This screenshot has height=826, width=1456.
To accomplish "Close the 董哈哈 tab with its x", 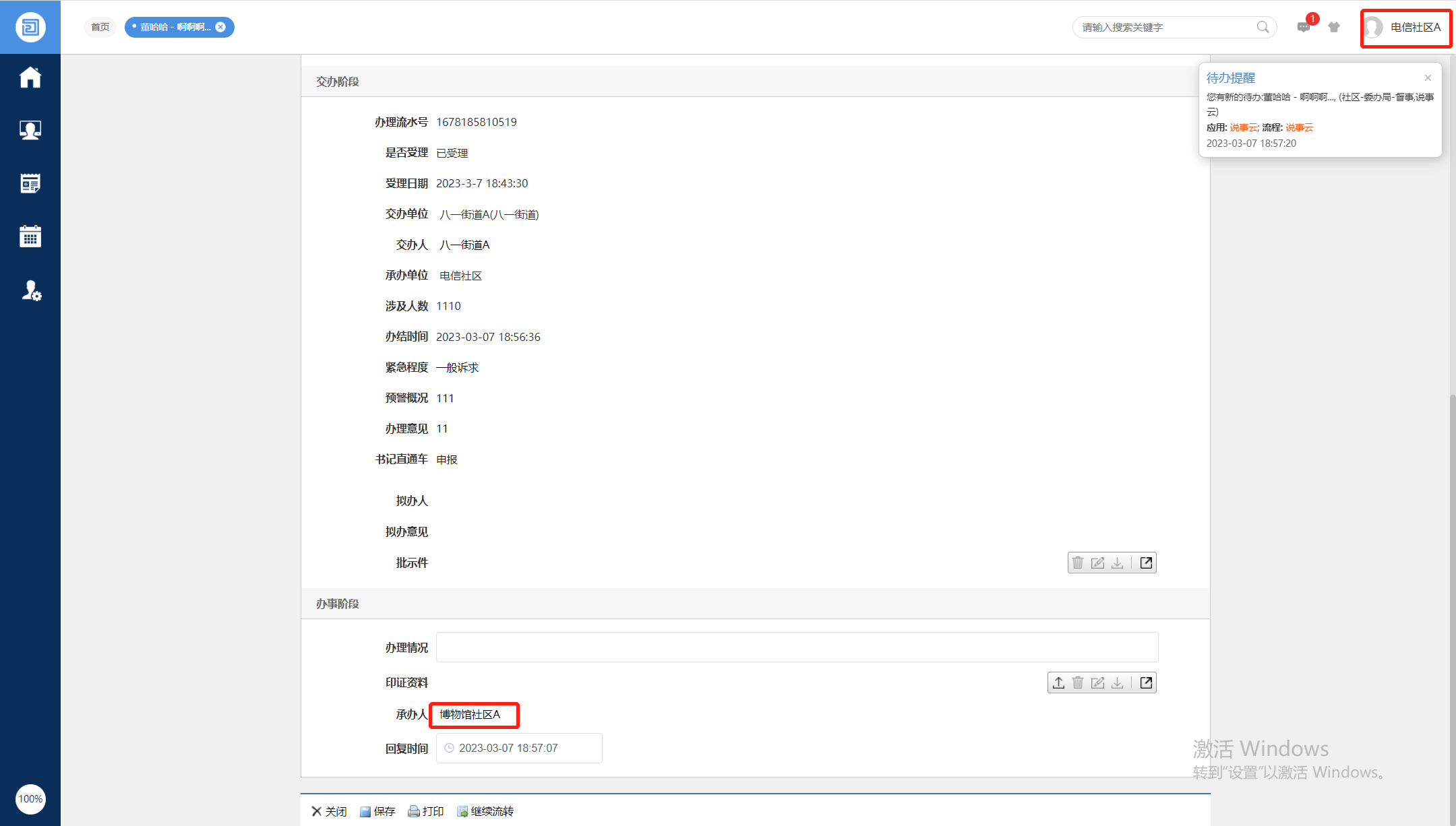I will click(x=220, y=27).
